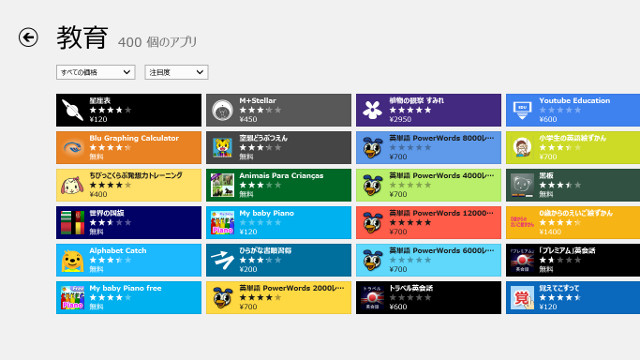640x360 pixels.
Task: Select the PowerWords 6000 light blue tile
Action: coord(428,260)
